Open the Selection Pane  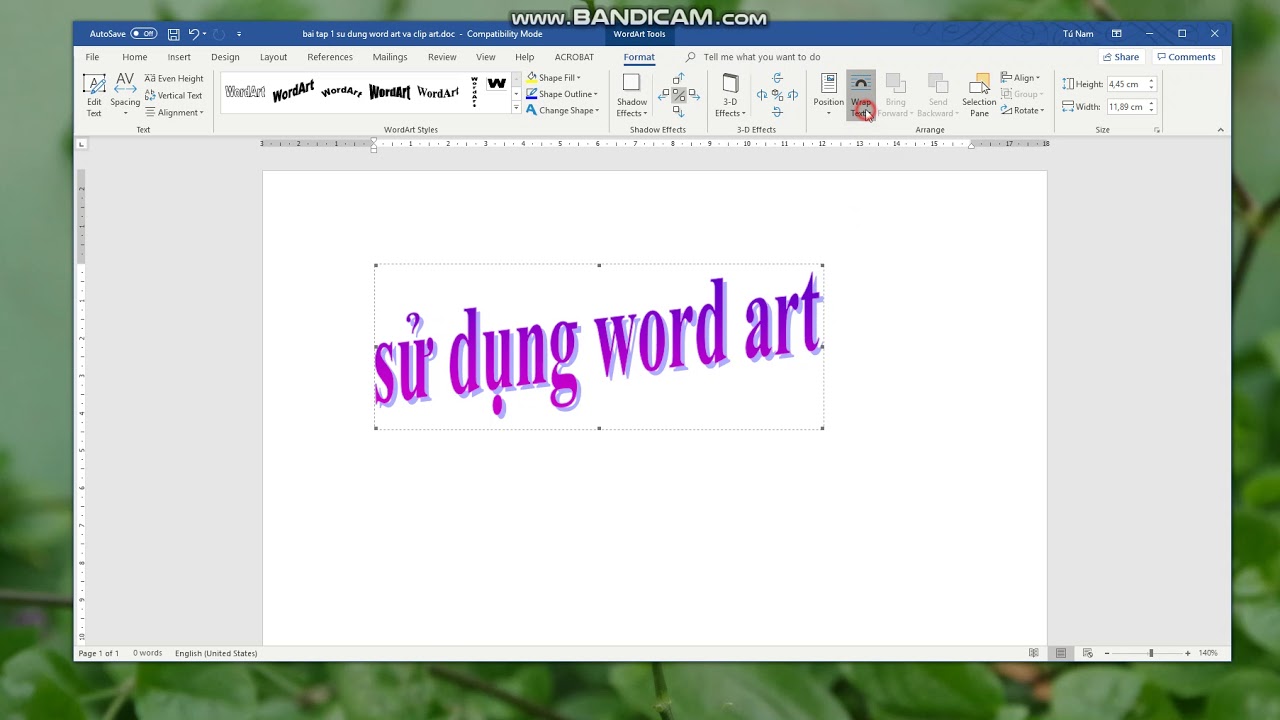coord(979,95)
